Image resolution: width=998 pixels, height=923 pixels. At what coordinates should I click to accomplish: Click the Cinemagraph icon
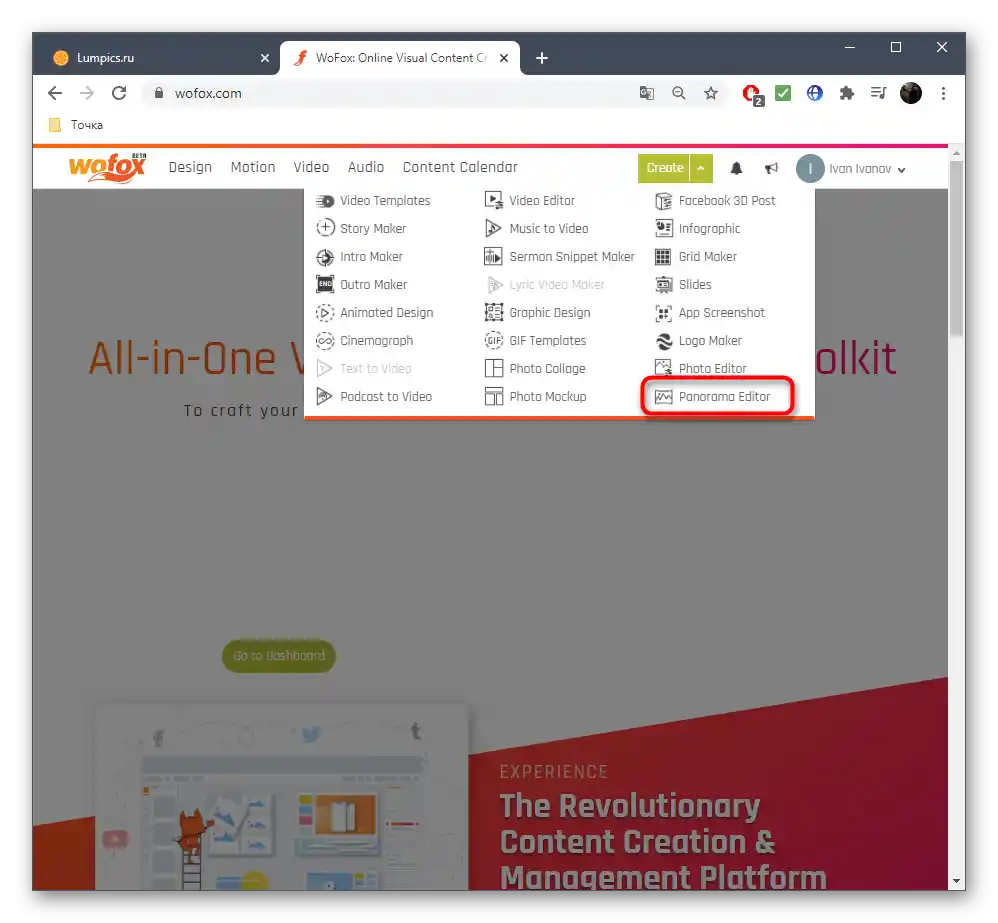click(x=325, y=341)
